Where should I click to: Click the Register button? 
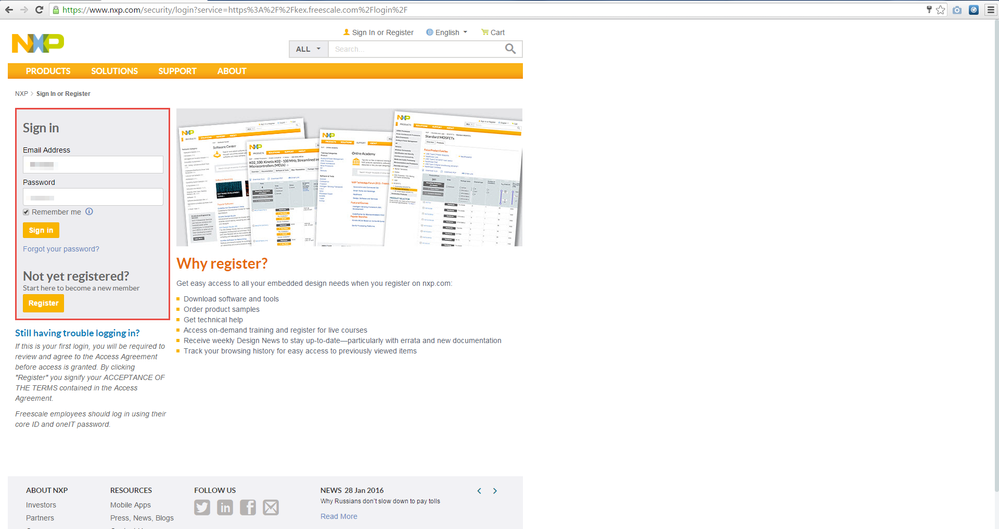click(43, 303)
